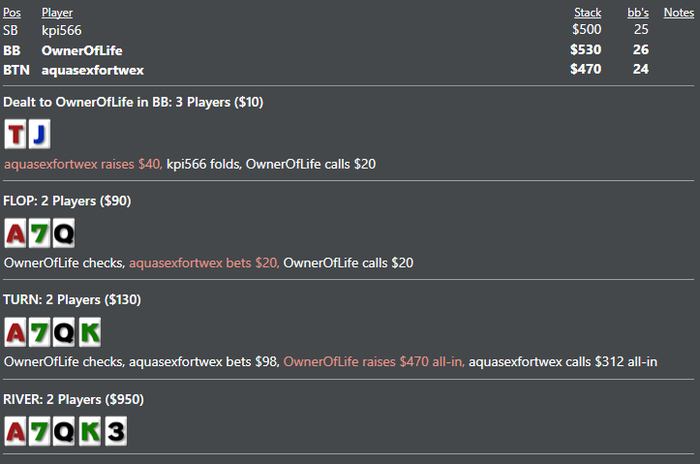The width and height of the screenshot is (700, 464).
Task: Select the Ace card in the FLOP row
Action: coord(15,234)
